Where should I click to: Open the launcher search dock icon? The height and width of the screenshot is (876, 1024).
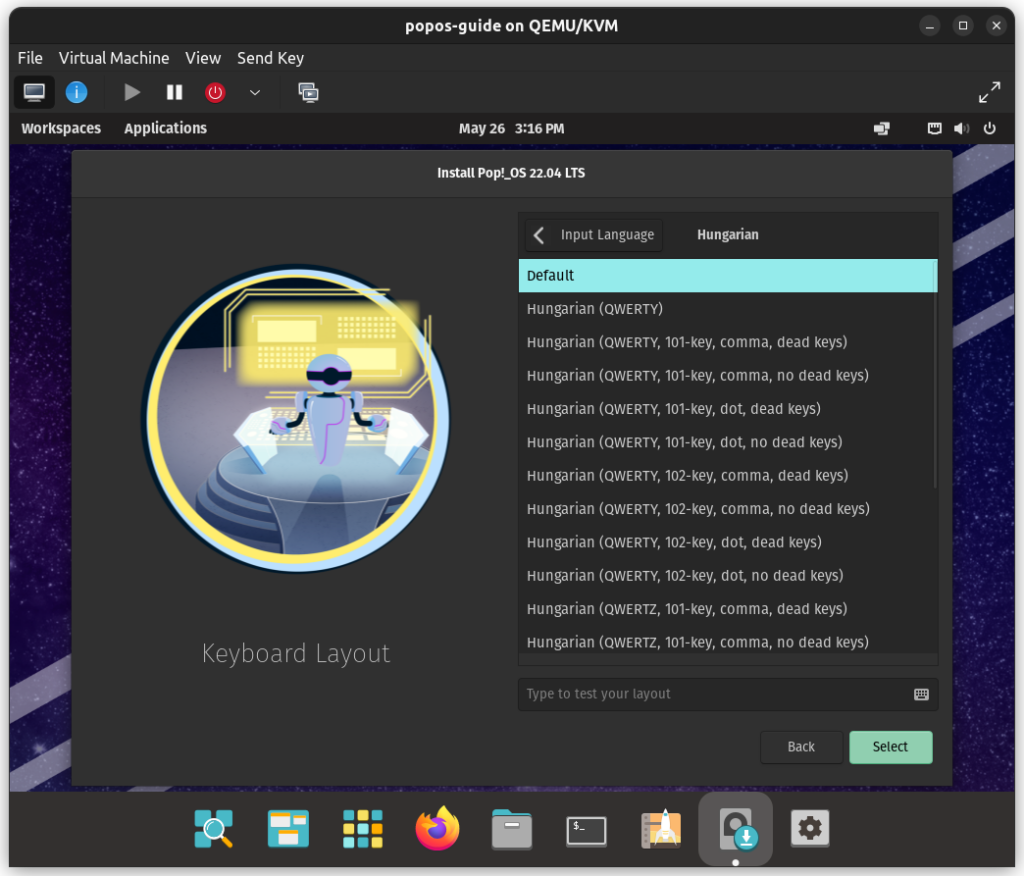214,828
